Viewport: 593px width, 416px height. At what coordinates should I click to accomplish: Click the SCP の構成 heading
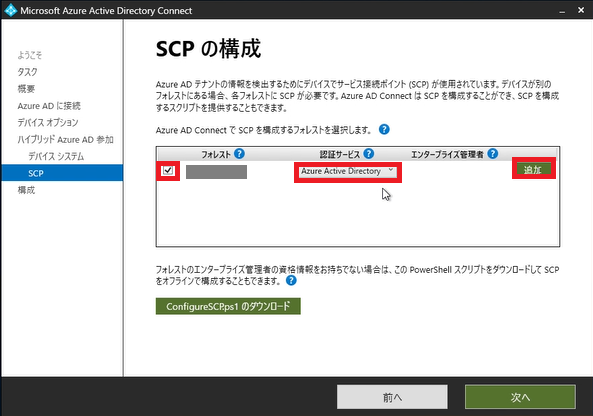coord(208,49)
